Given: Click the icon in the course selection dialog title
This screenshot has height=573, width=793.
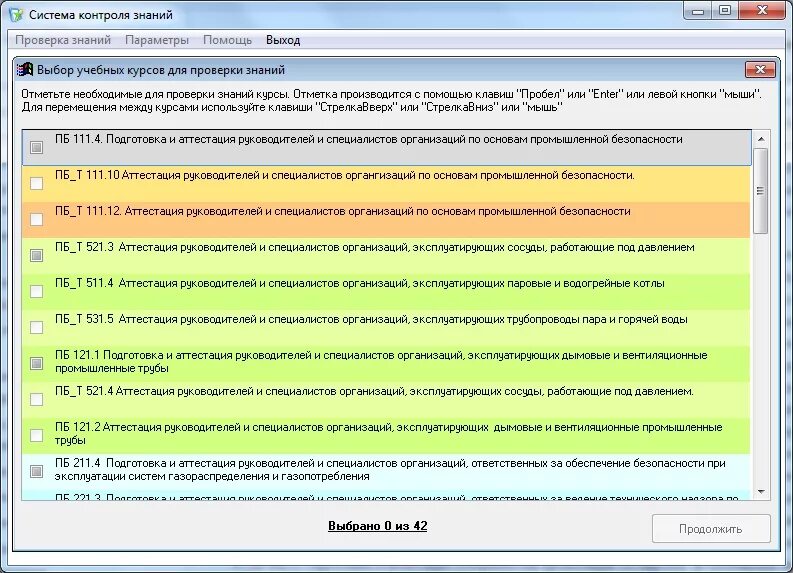Looking at the screenshot, I should [25, 69].
